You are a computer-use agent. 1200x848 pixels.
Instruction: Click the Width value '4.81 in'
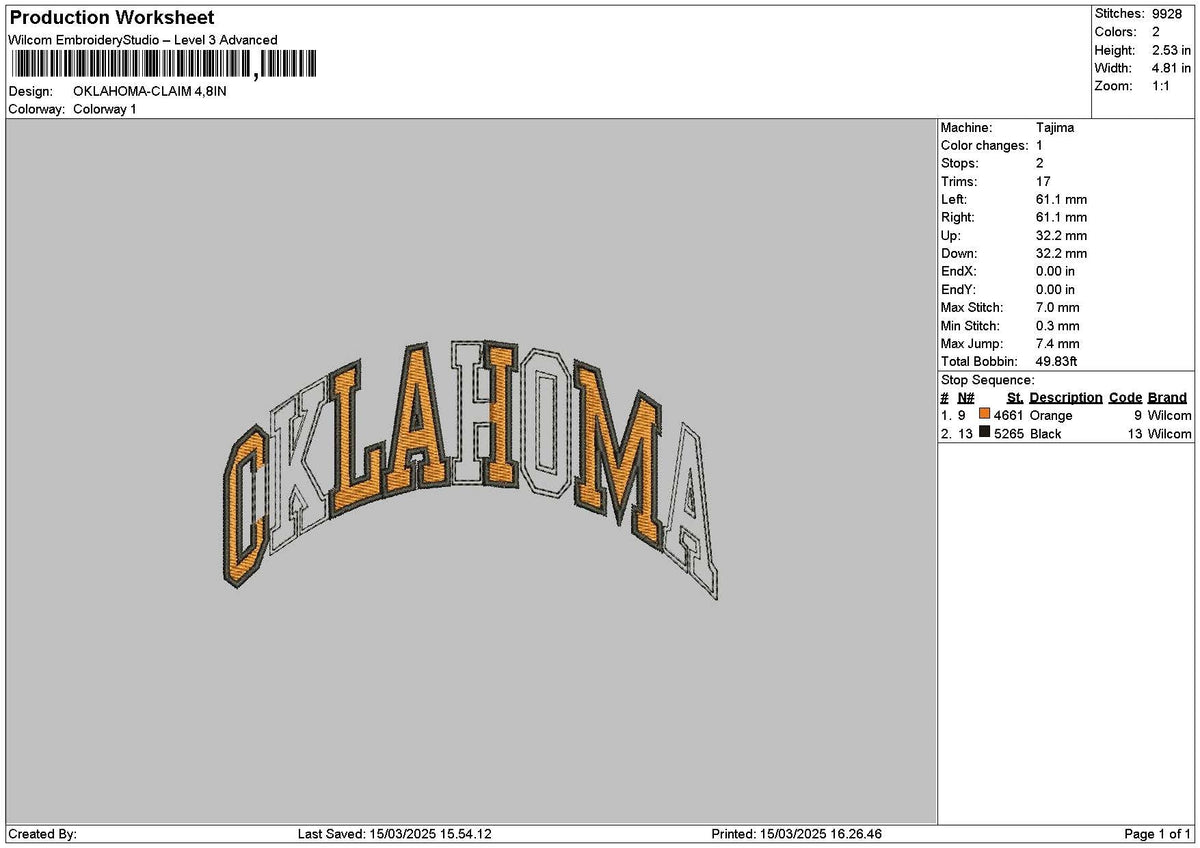pyautogui.click(x=1172, y=68)
